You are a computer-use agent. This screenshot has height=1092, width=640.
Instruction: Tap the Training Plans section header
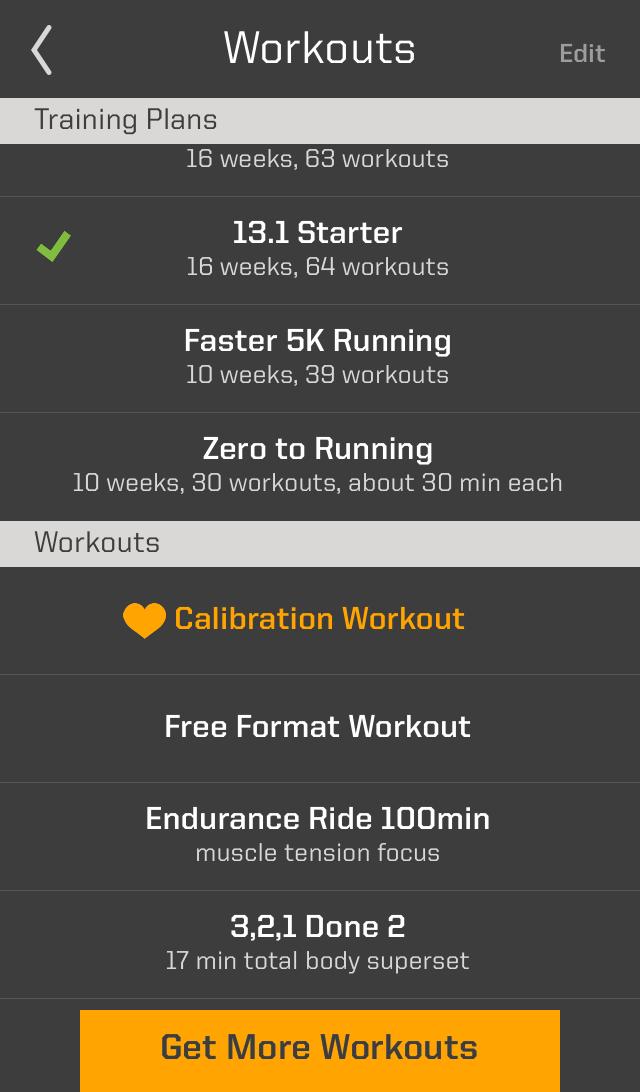coord(124,121)
